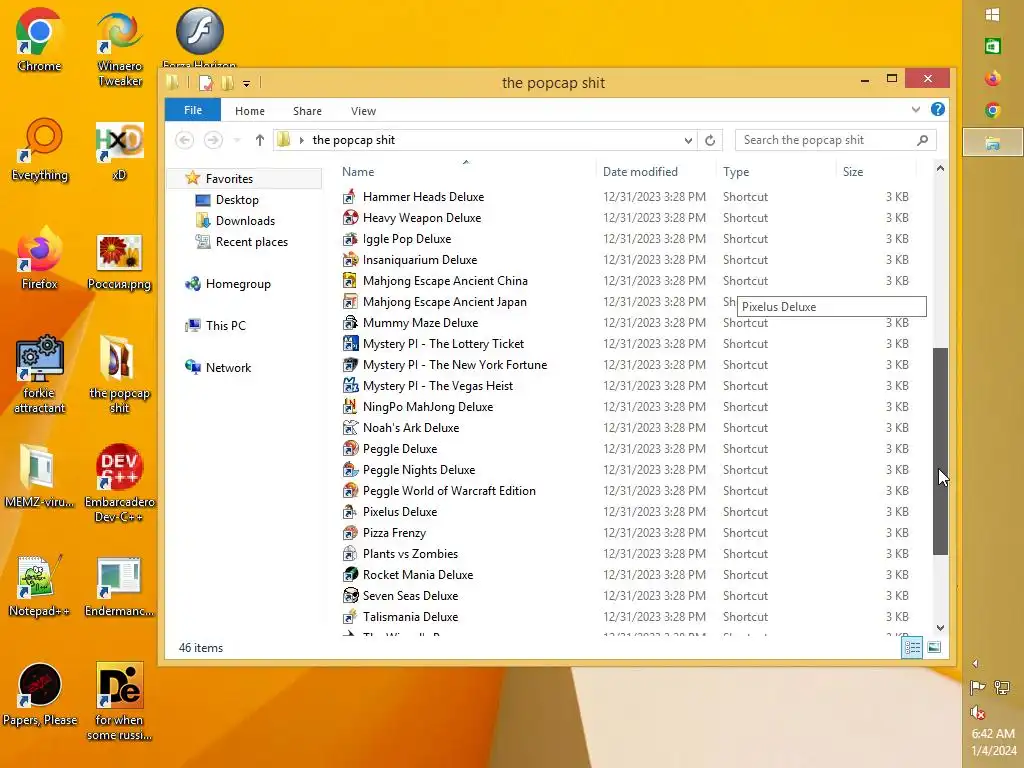Switch to Details view icon

click(912, 647)
